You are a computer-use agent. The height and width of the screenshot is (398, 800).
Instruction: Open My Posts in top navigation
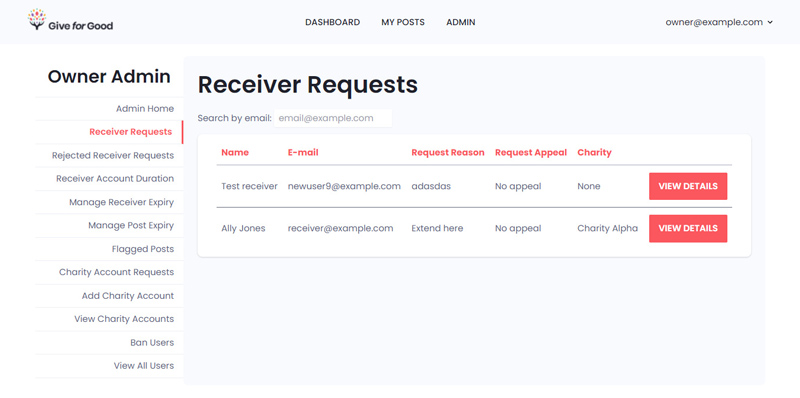point(403,22)
